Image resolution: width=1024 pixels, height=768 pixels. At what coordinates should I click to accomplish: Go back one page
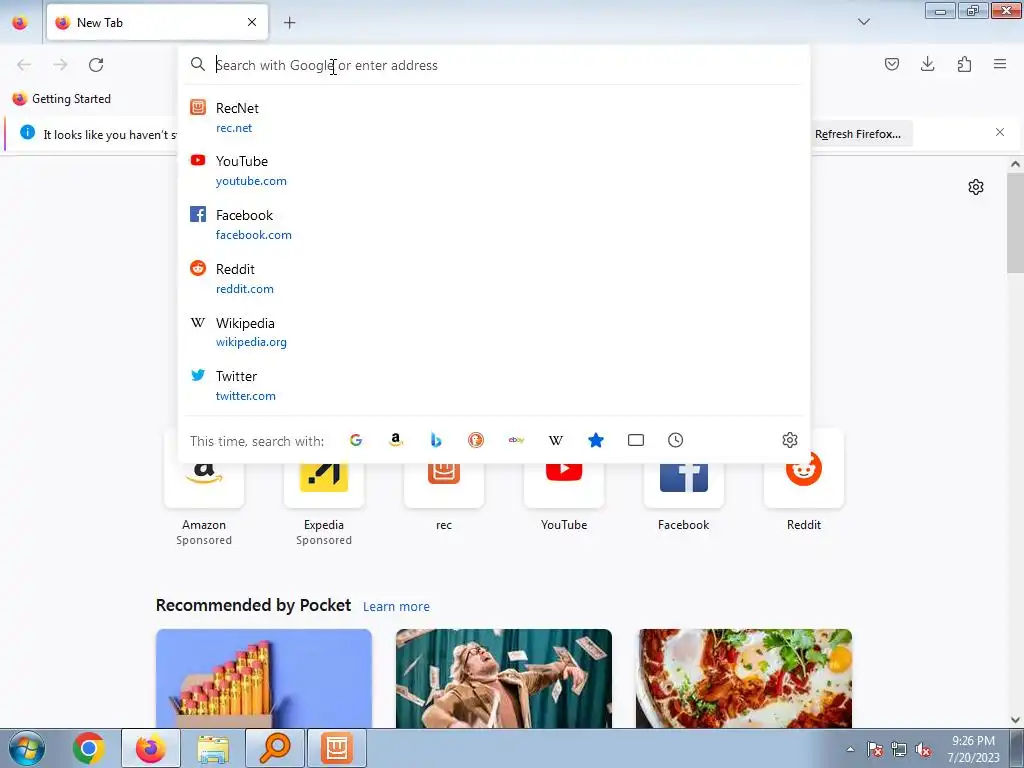(x=24, y=65)
